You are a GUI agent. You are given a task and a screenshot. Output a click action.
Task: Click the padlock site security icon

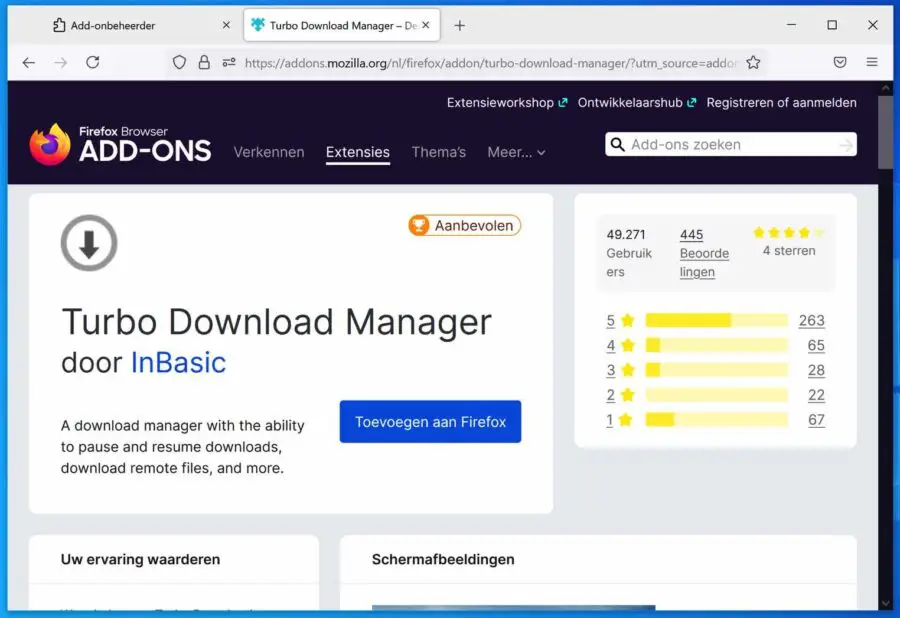tap(204, 63)
